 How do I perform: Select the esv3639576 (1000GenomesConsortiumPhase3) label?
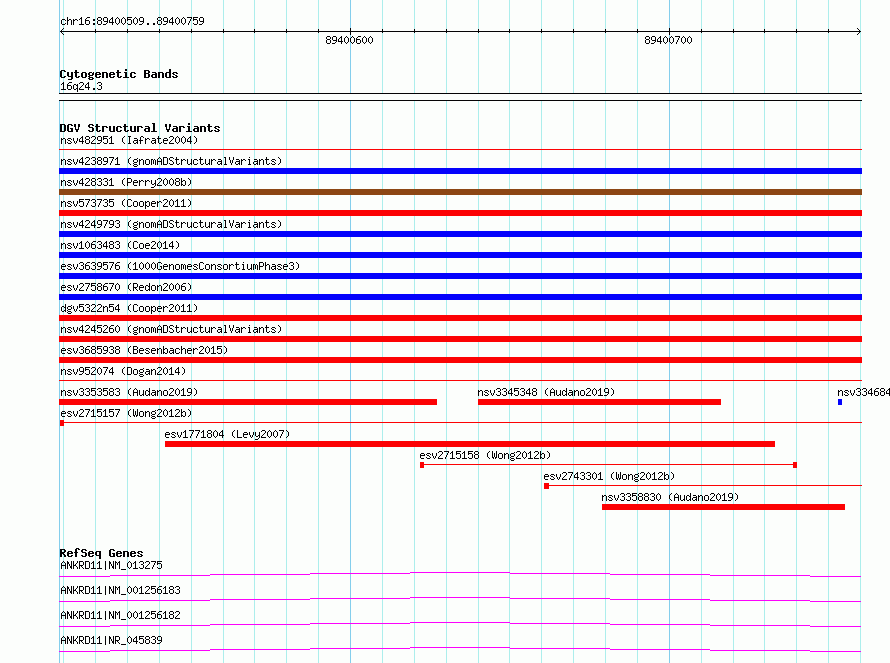[180, 266]
